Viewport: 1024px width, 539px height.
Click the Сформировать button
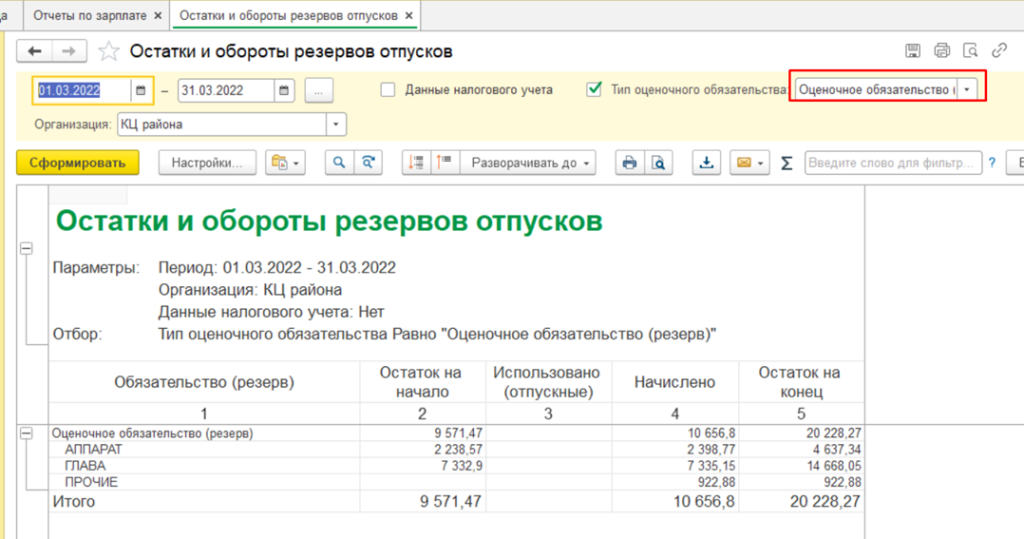(77, 163)
